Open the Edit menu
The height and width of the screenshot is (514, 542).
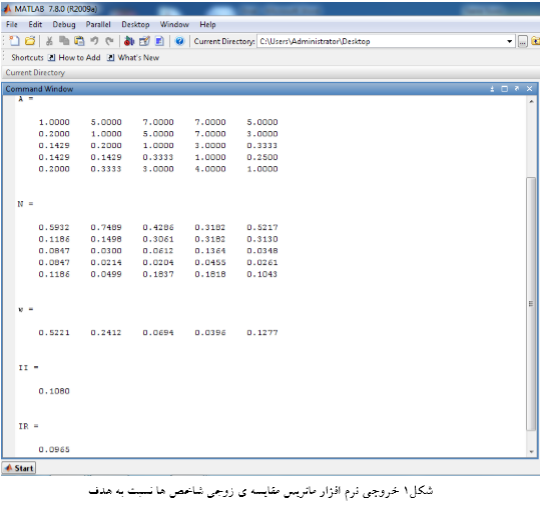(35, 25)
